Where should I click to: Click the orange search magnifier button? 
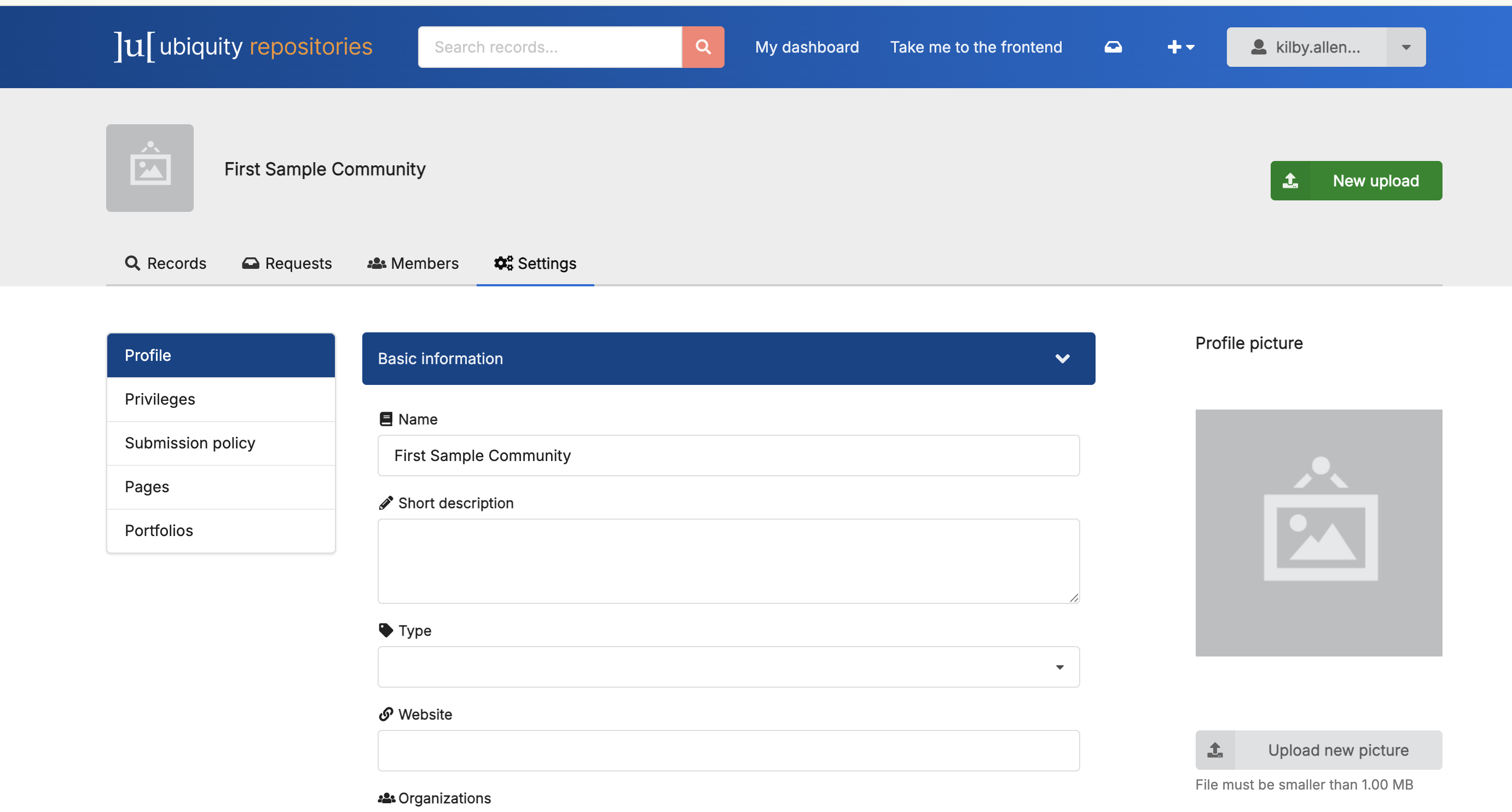(x=703, y=47)
